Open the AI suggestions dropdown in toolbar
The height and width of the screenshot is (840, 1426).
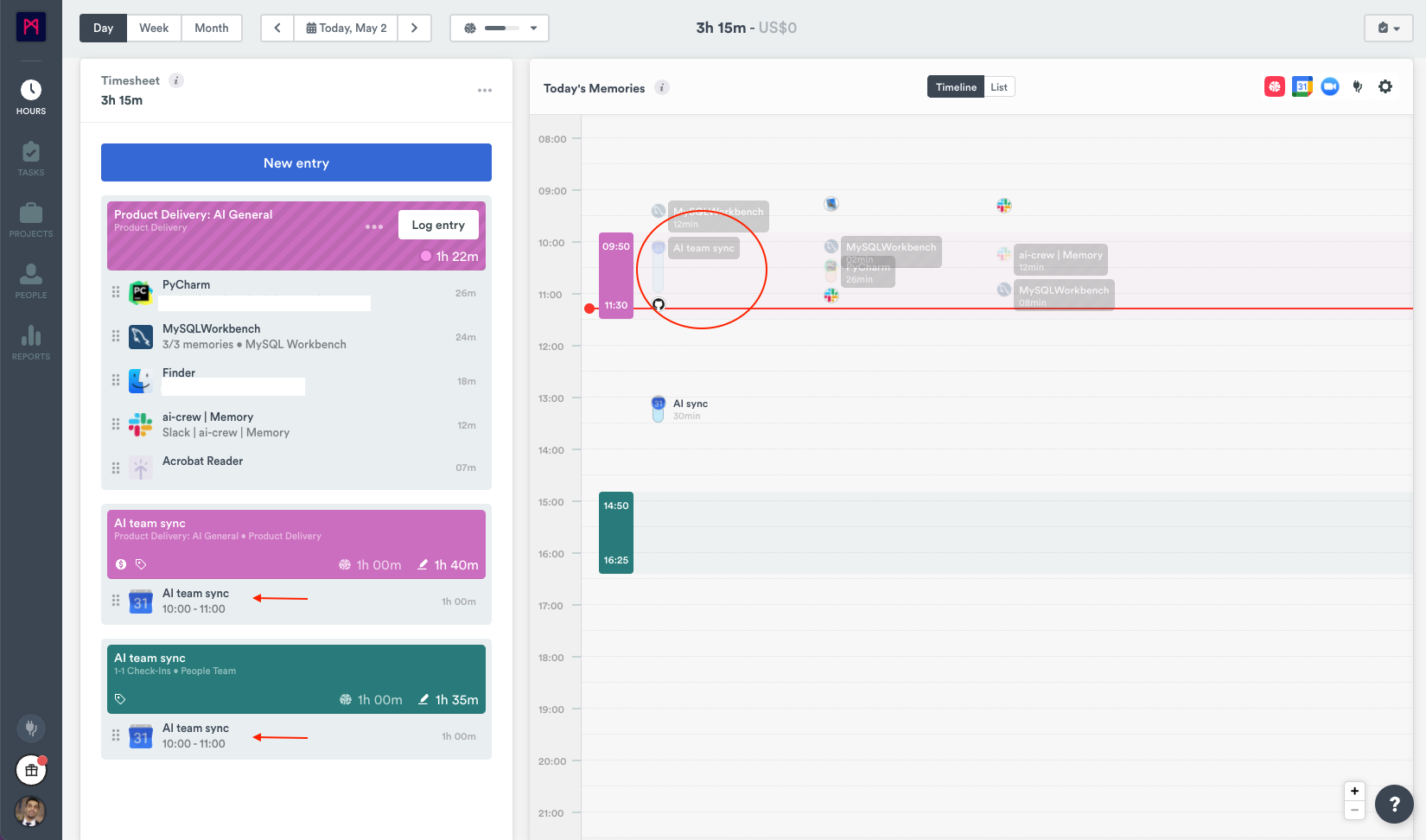pyautogui.click(x=500, y=28)
